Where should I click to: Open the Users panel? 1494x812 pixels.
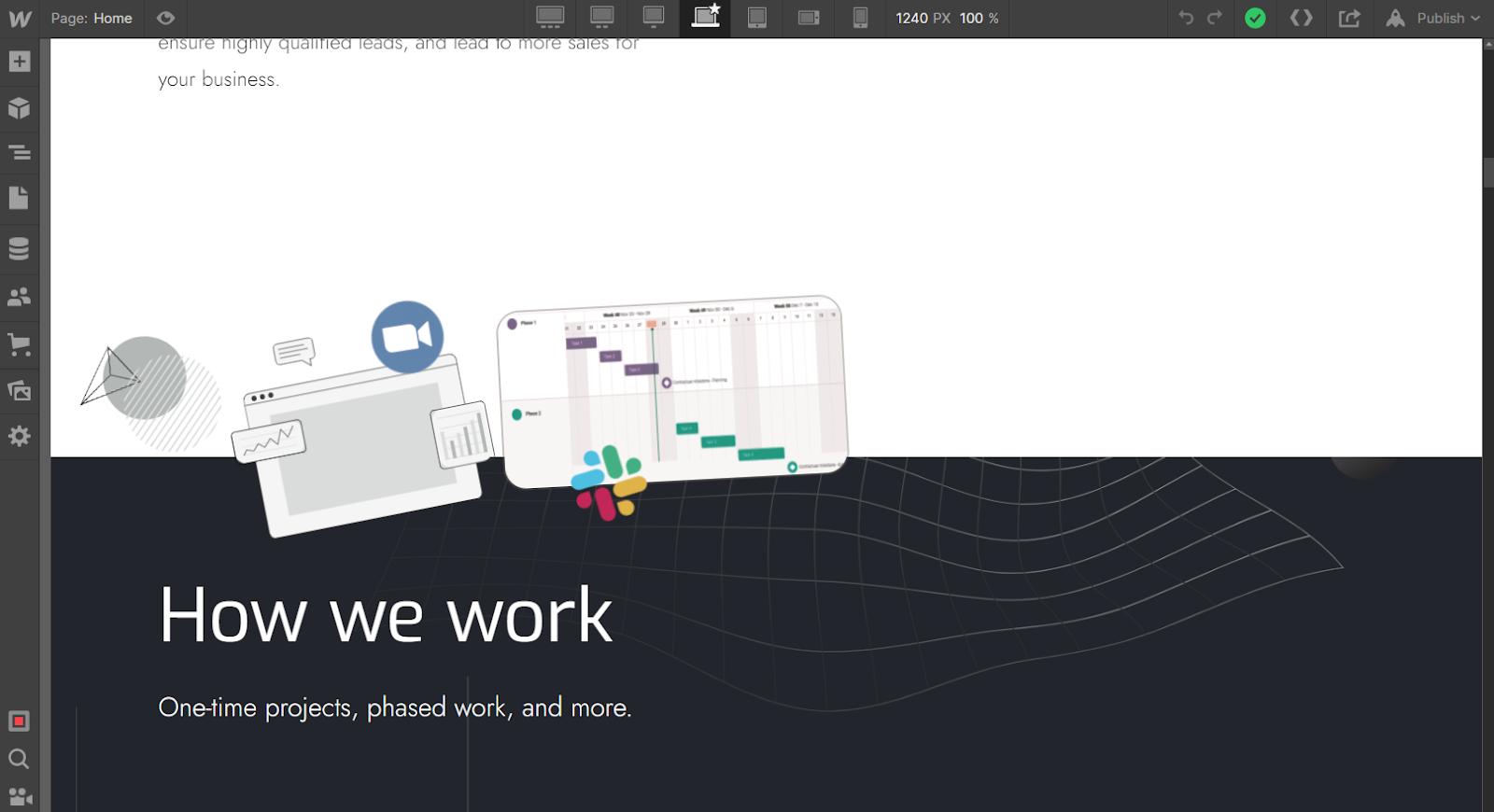click(20, 297)
